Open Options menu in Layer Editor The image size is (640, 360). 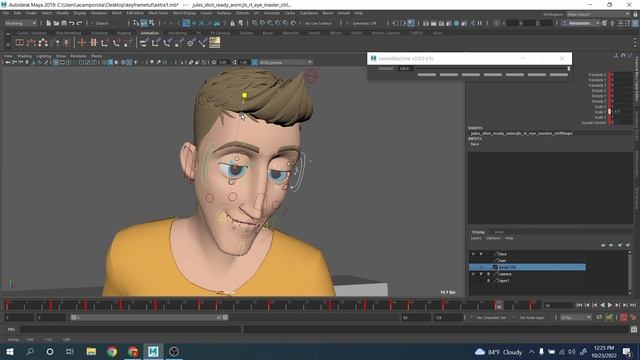[x=493, y=238]
